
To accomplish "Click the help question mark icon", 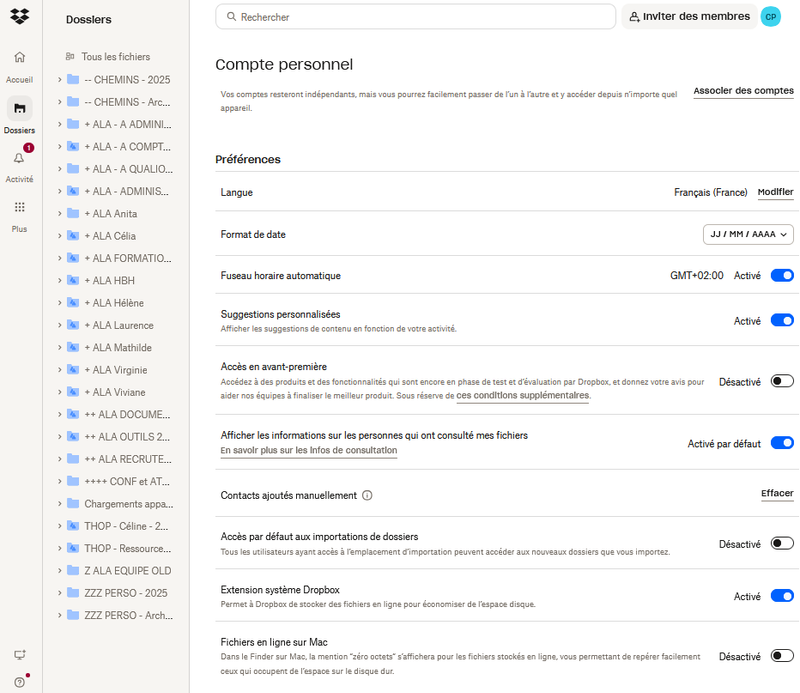I will pos(19,682).
